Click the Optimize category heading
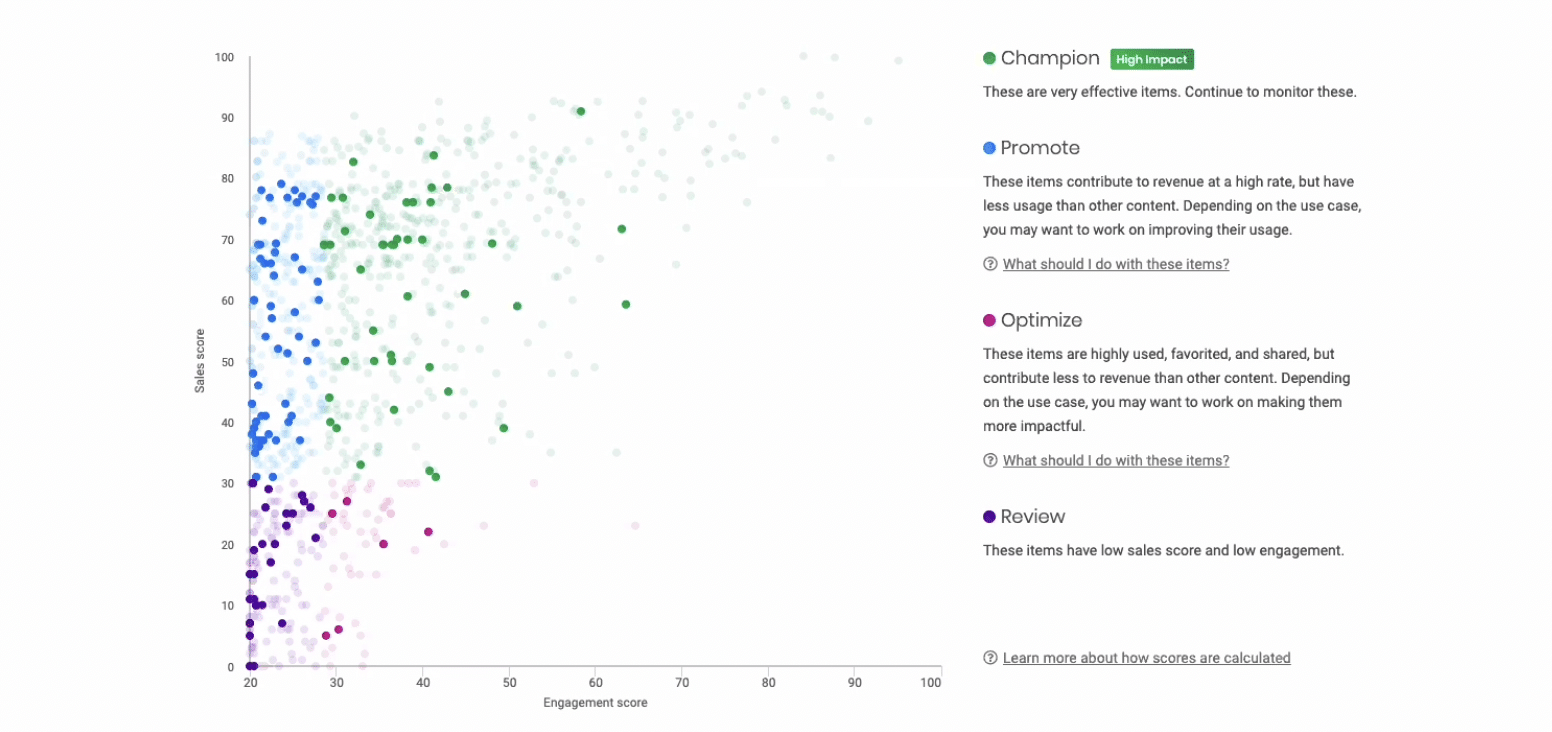This screenshot has height=732, width=1552. [x=1041, y=320]
